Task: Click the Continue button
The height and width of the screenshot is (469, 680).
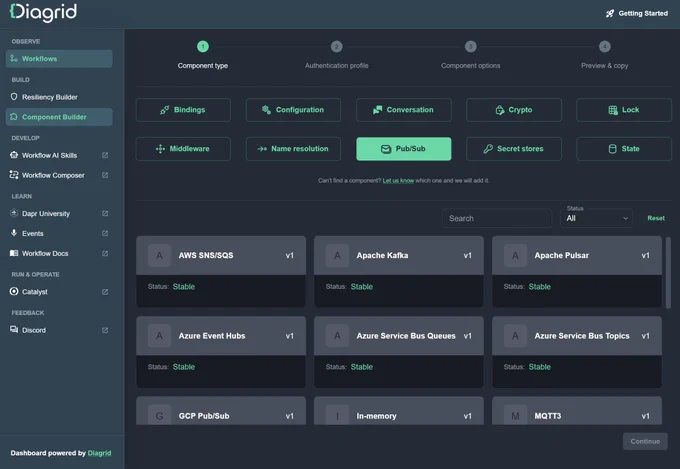Action: [645, 441]
